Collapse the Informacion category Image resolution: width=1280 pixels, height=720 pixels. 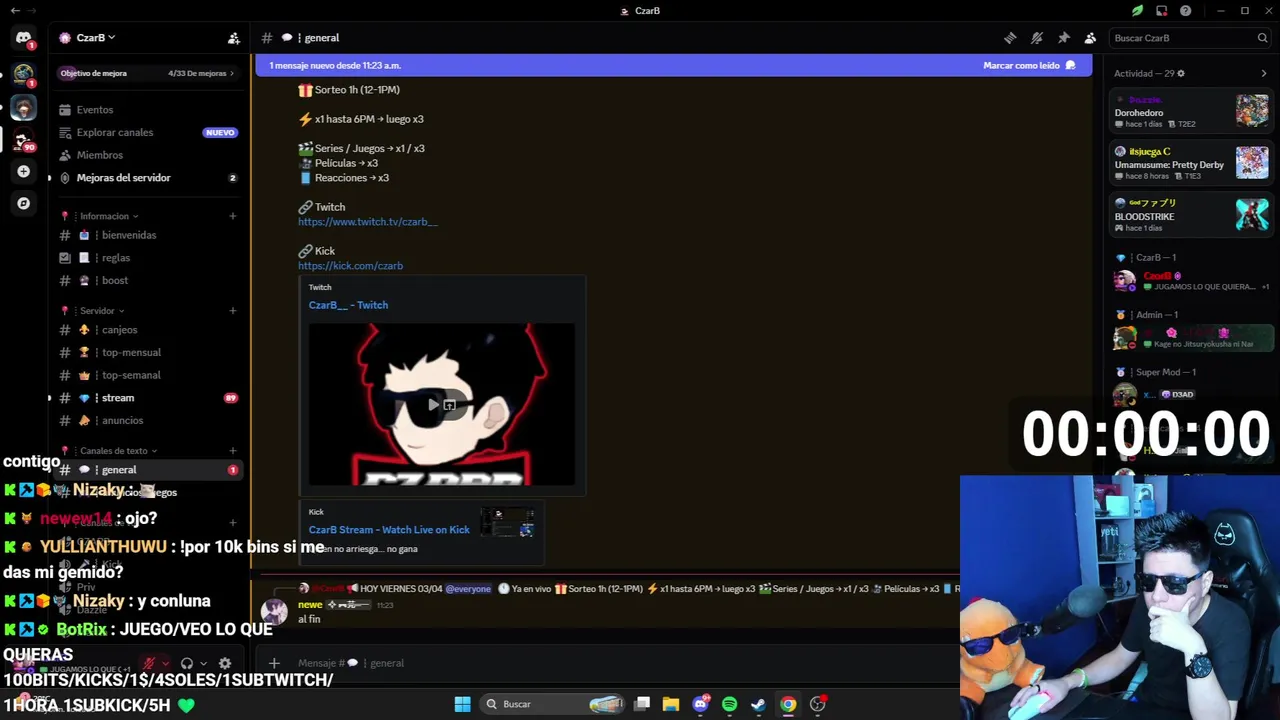(x=109, y=216)
